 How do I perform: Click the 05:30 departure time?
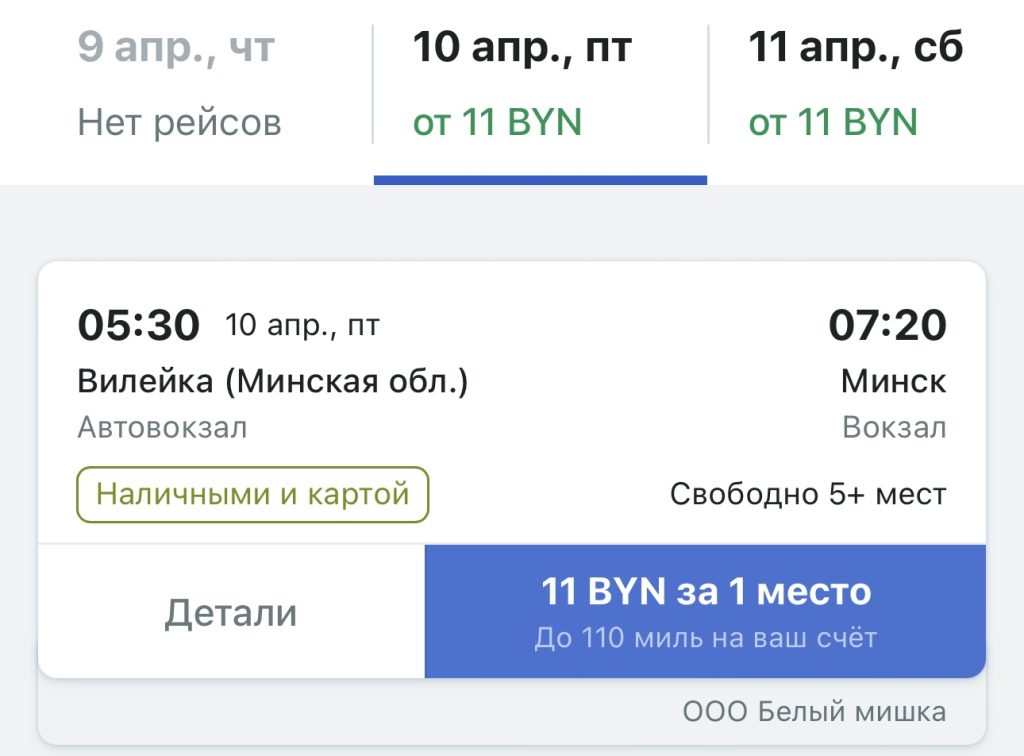click(139, 325)
